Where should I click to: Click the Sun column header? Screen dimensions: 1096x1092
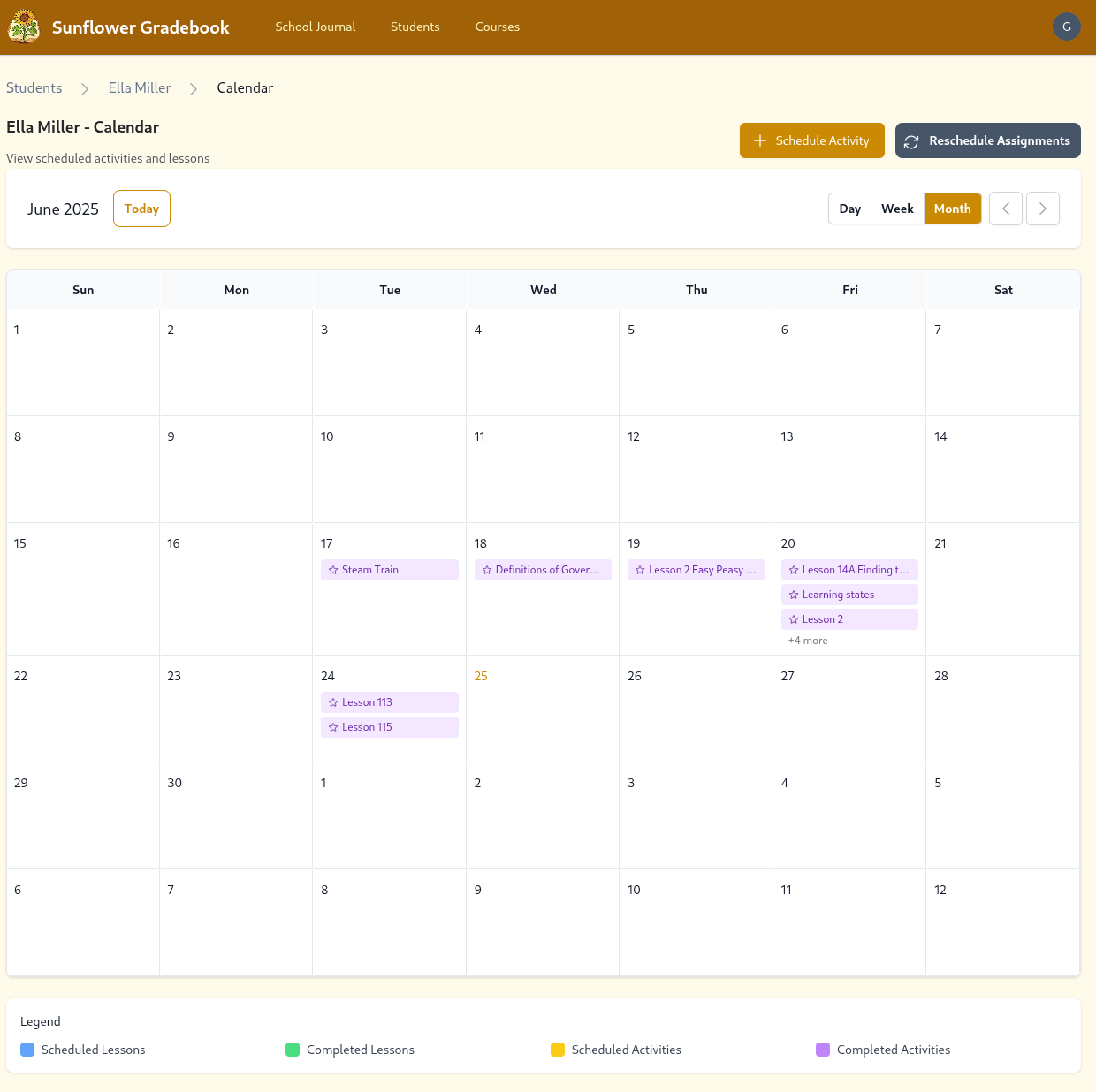83,290
